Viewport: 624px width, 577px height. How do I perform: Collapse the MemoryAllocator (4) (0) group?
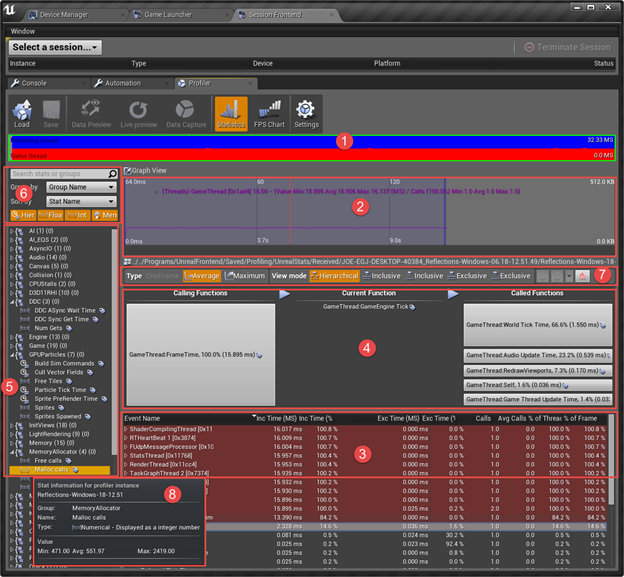(12, 452)
